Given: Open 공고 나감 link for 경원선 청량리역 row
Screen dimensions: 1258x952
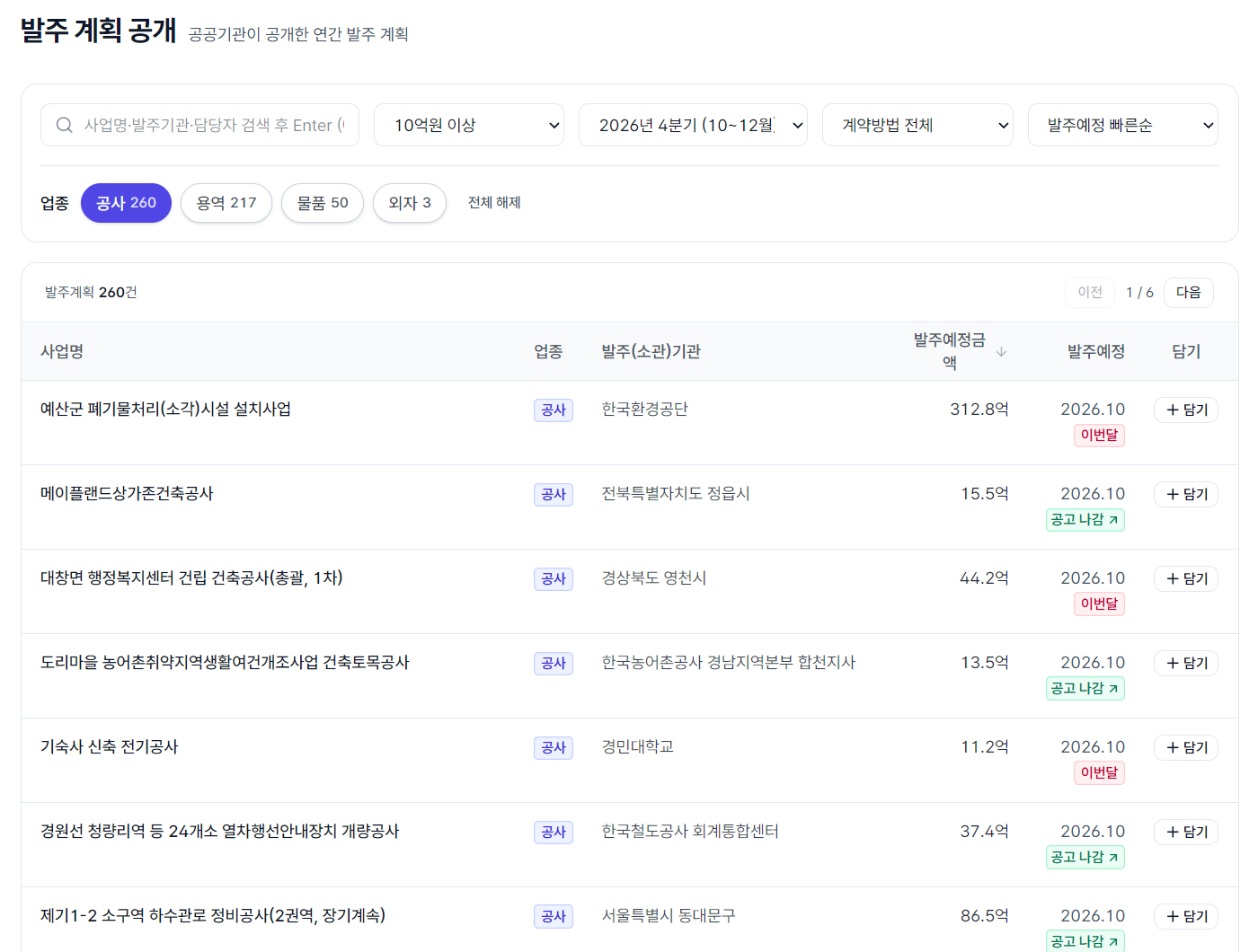Looking at the screenshot, I should [x=1085, y=858].
